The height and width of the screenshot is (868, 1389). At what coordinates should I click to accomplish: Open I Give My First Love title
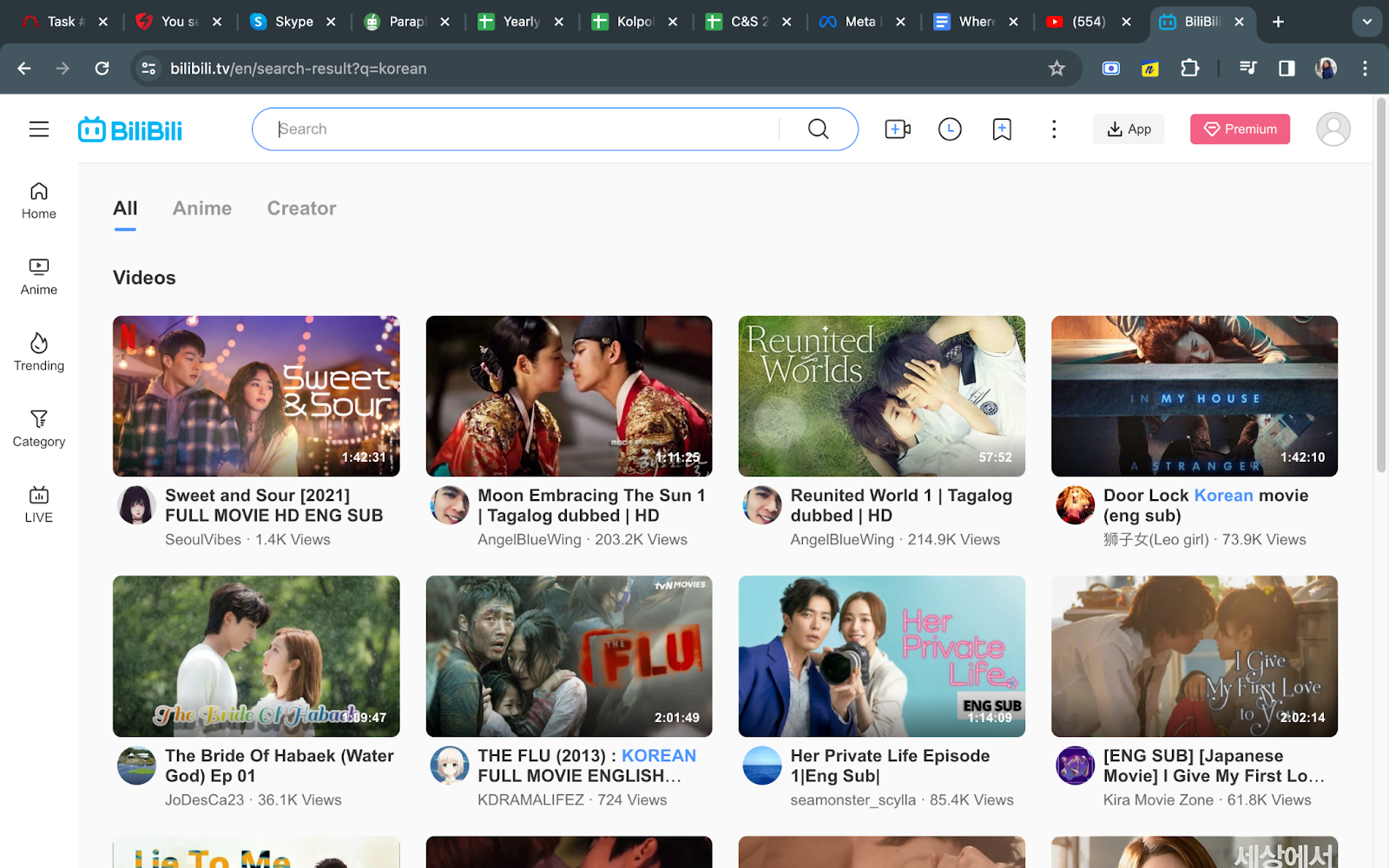(x=1214, y=766)
